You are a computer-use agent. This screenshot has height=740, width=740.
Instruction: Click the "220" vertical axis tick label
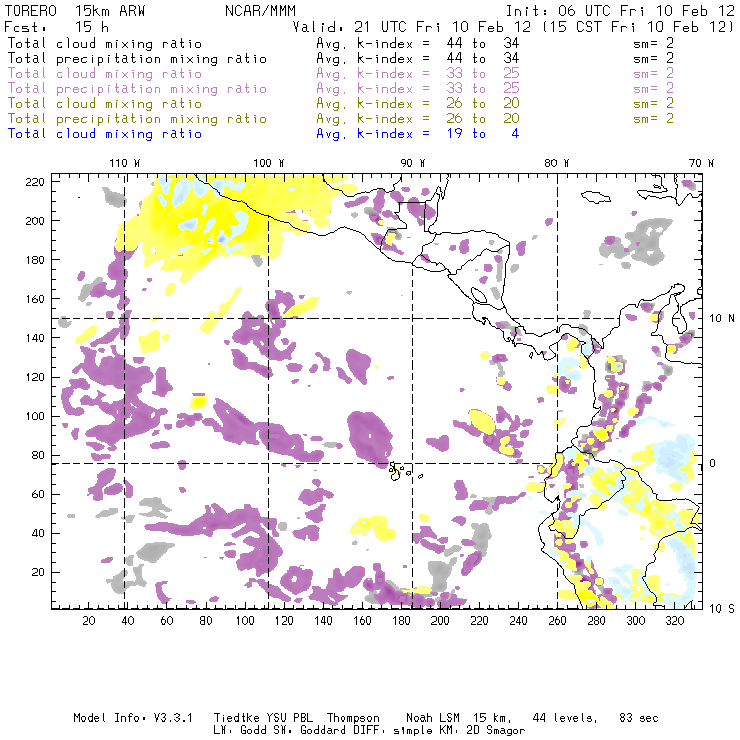pos(35,182)
